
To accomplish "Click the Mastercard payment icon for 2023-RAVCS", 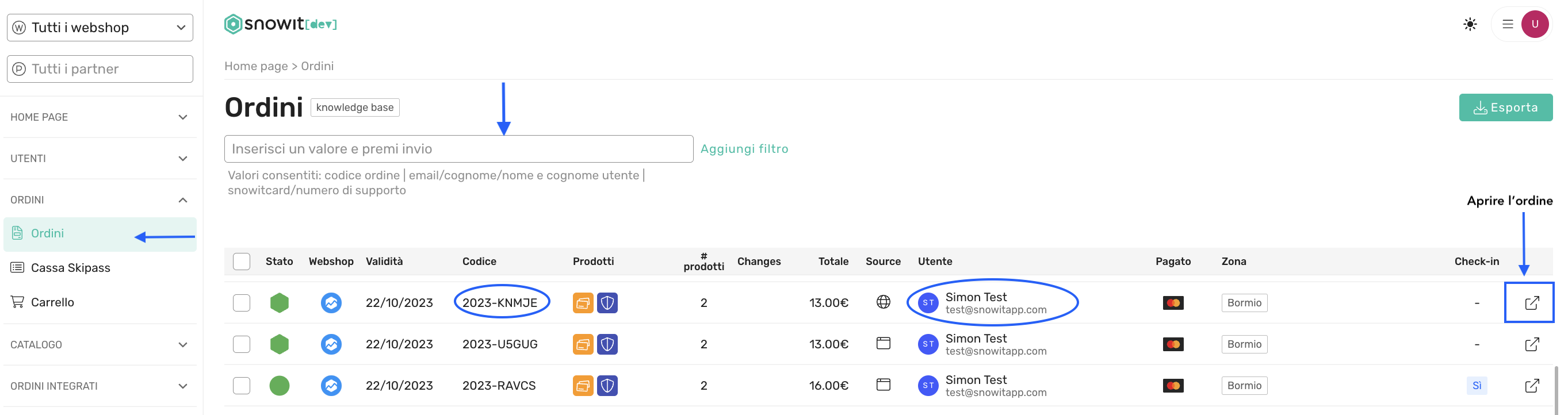I will click(1172, 385).
